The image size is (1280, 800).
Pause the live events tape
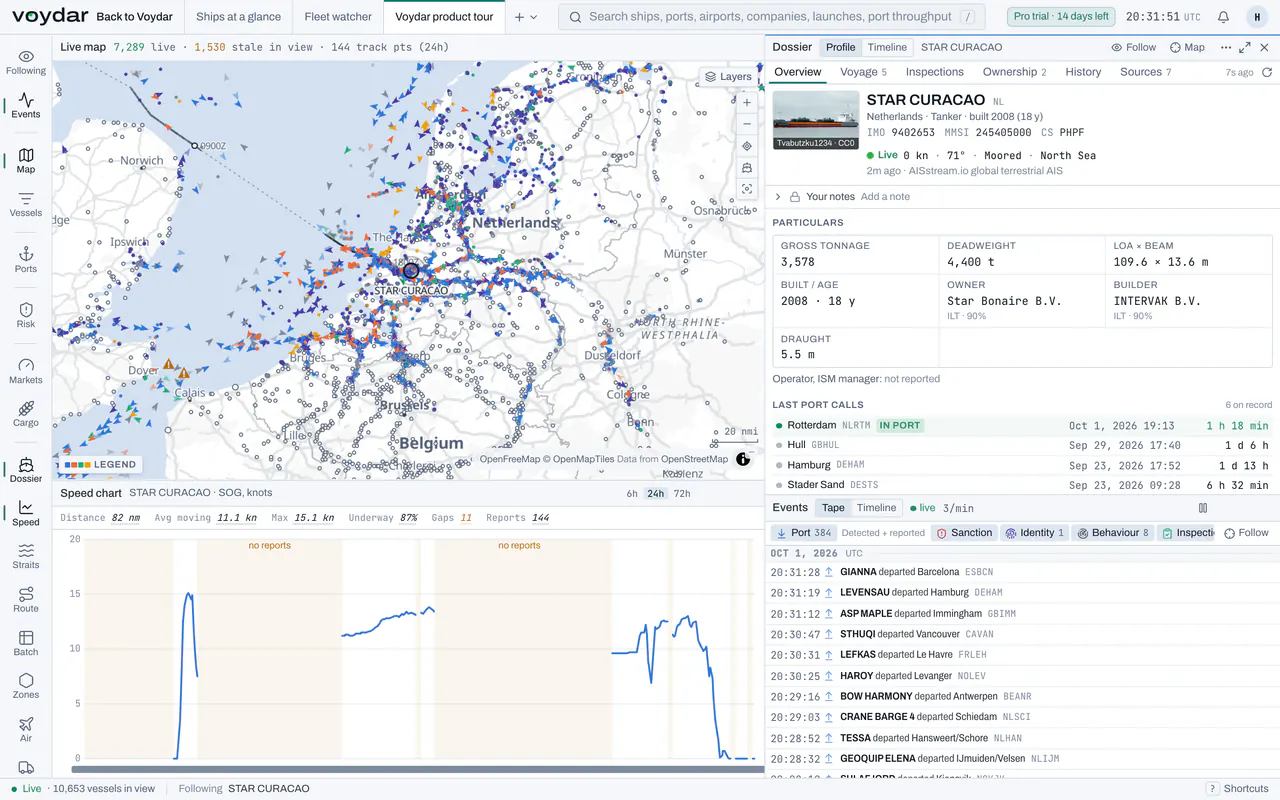1203,508
